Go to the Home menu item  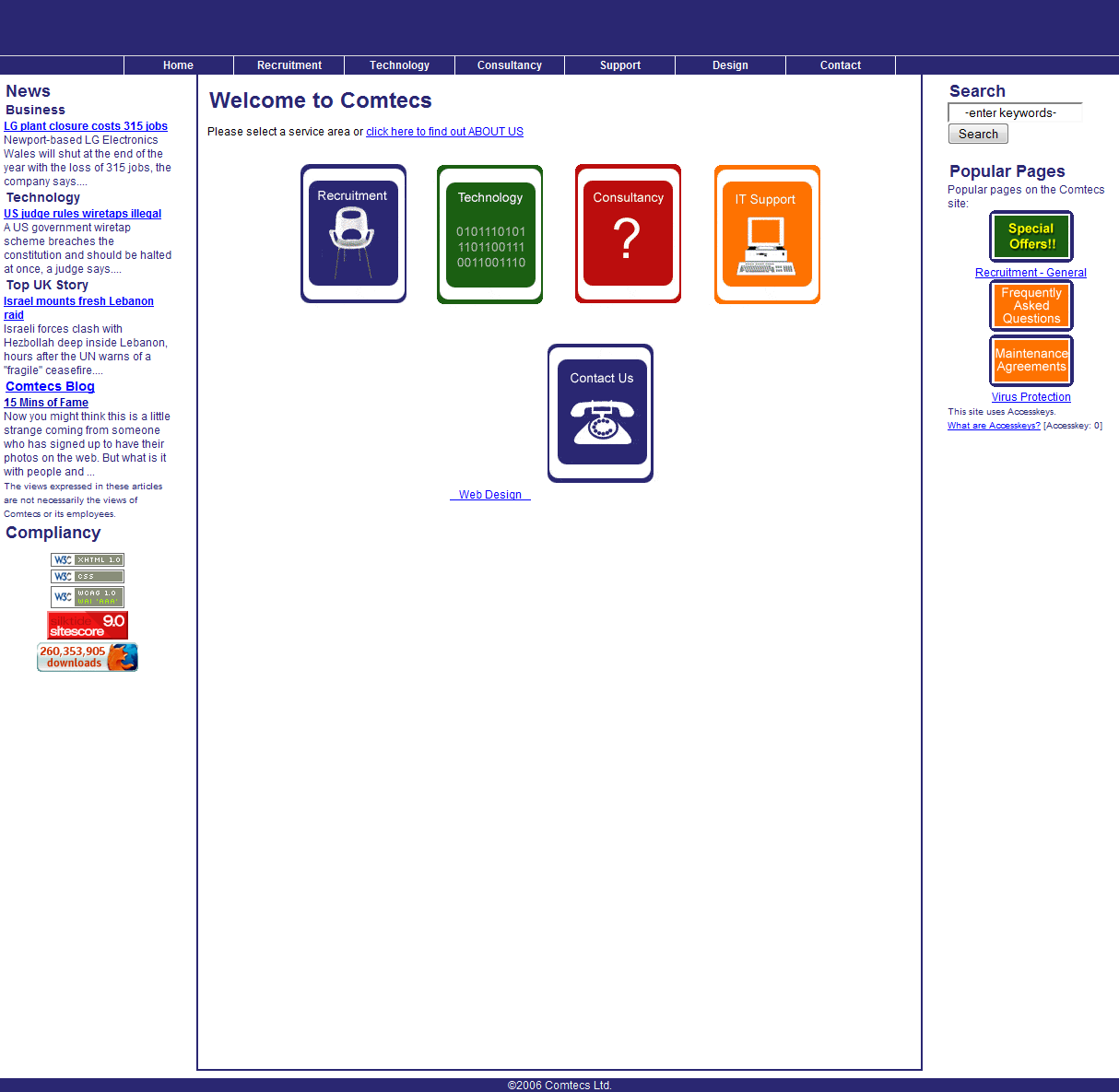tap(178, 65)
